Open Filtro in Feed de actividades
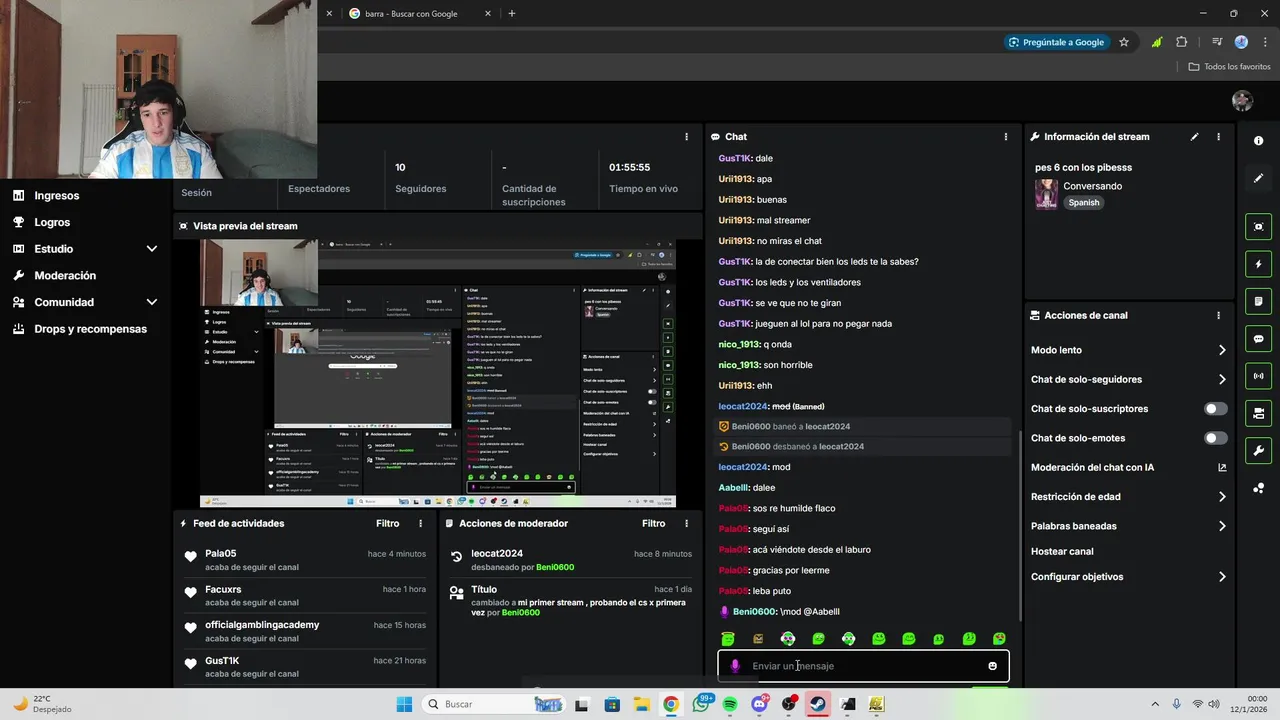Screen dimensions: 1280x720 (x=387, y=523)
